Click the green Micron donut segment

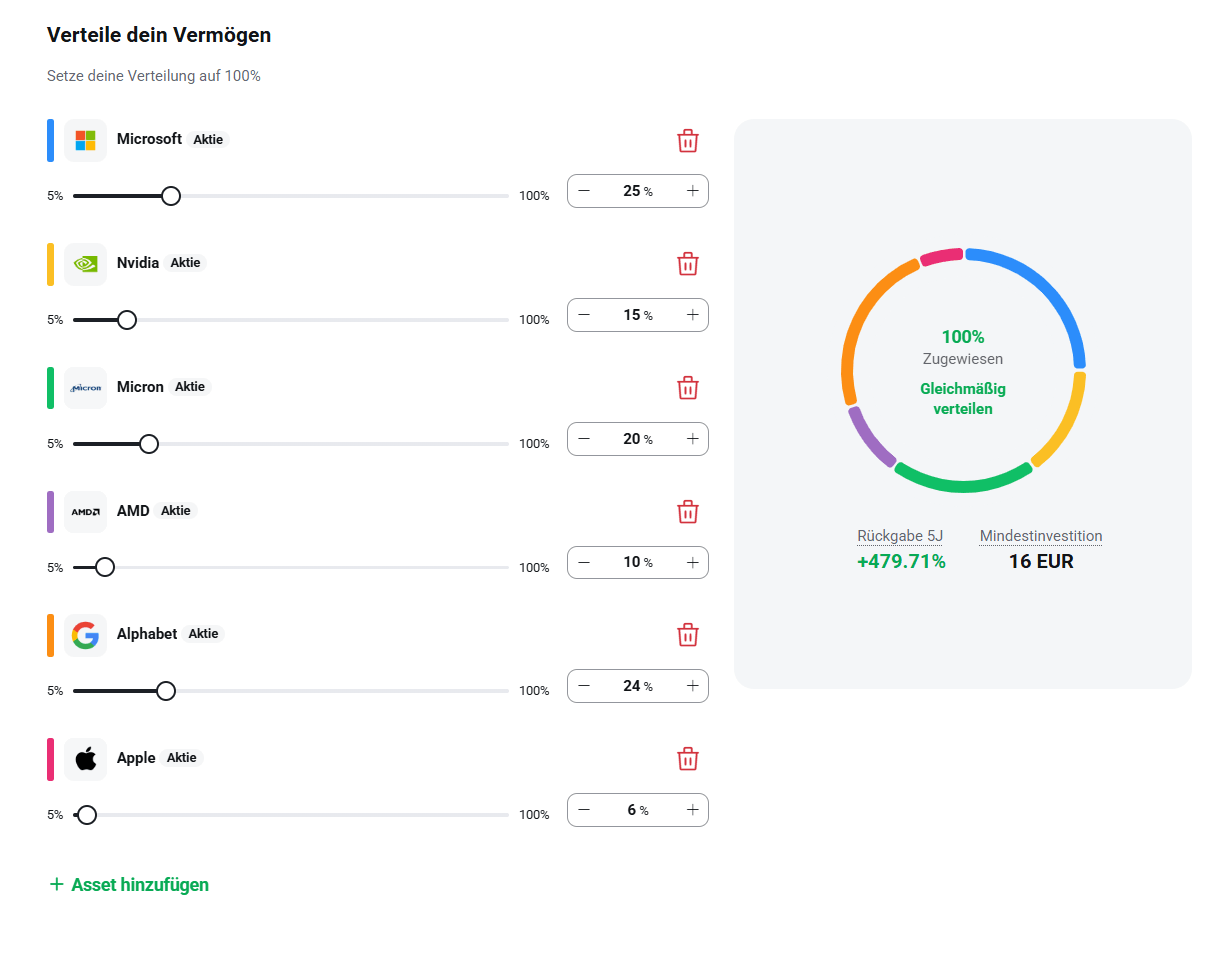(x=963, y=485)
